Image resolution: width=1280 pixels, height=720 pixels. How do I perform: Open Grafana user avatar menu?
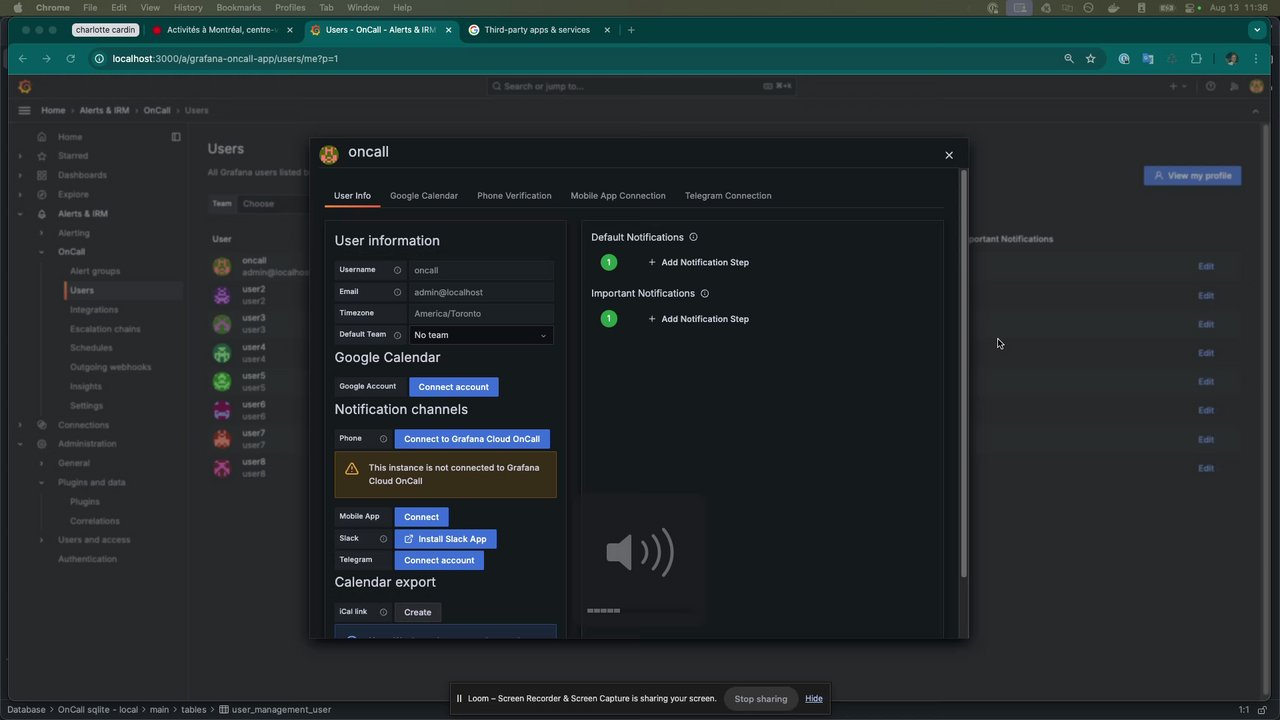(x=1257, y=86)
